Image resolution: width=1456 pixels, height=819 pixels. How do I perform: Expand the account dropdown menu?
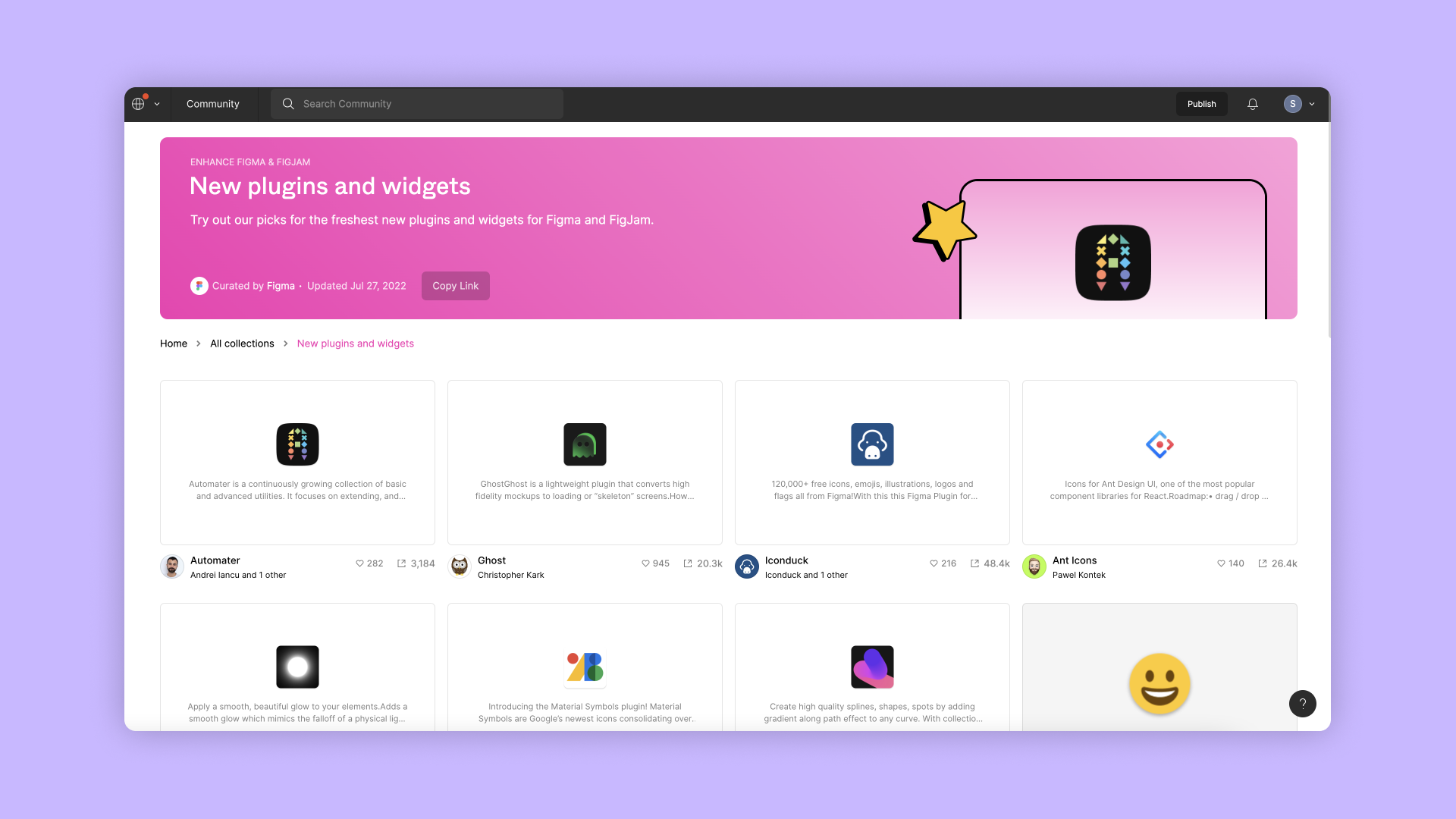(x=1312, y=104)
